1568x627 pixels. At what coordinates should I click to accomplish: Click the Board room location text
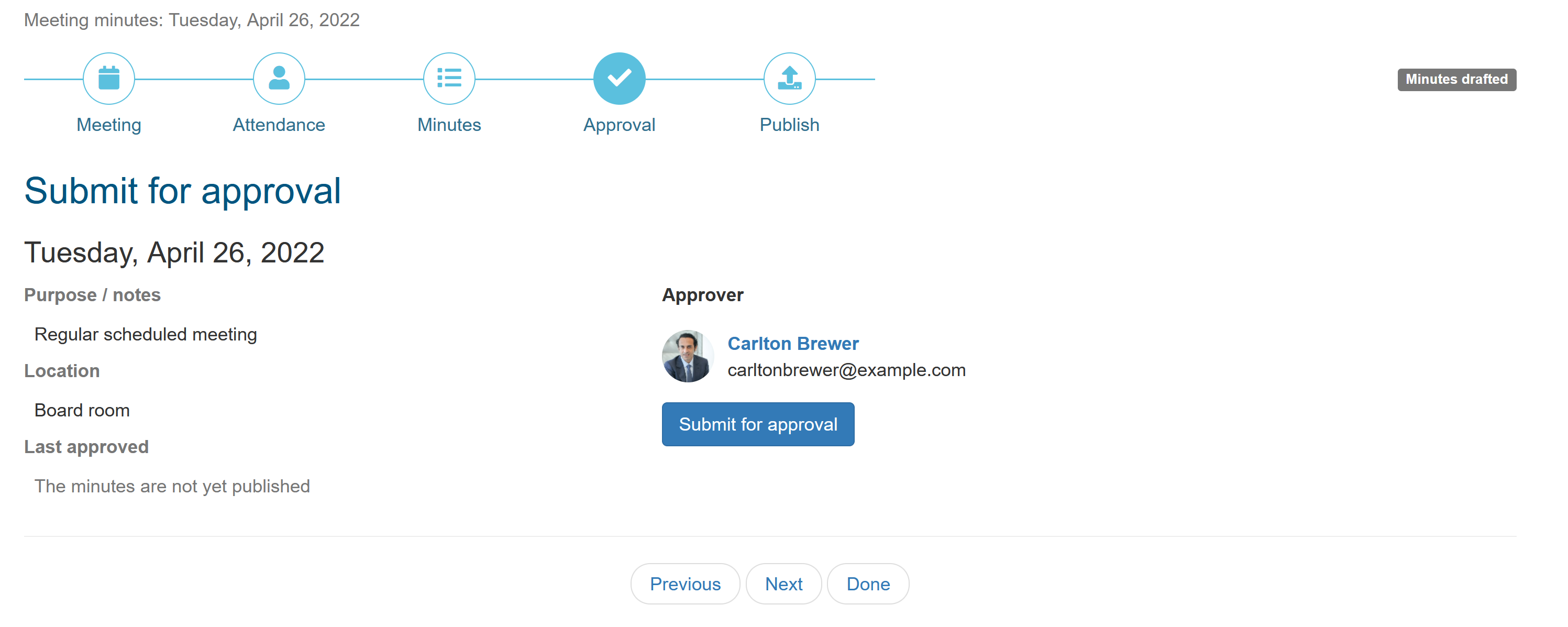82,410
